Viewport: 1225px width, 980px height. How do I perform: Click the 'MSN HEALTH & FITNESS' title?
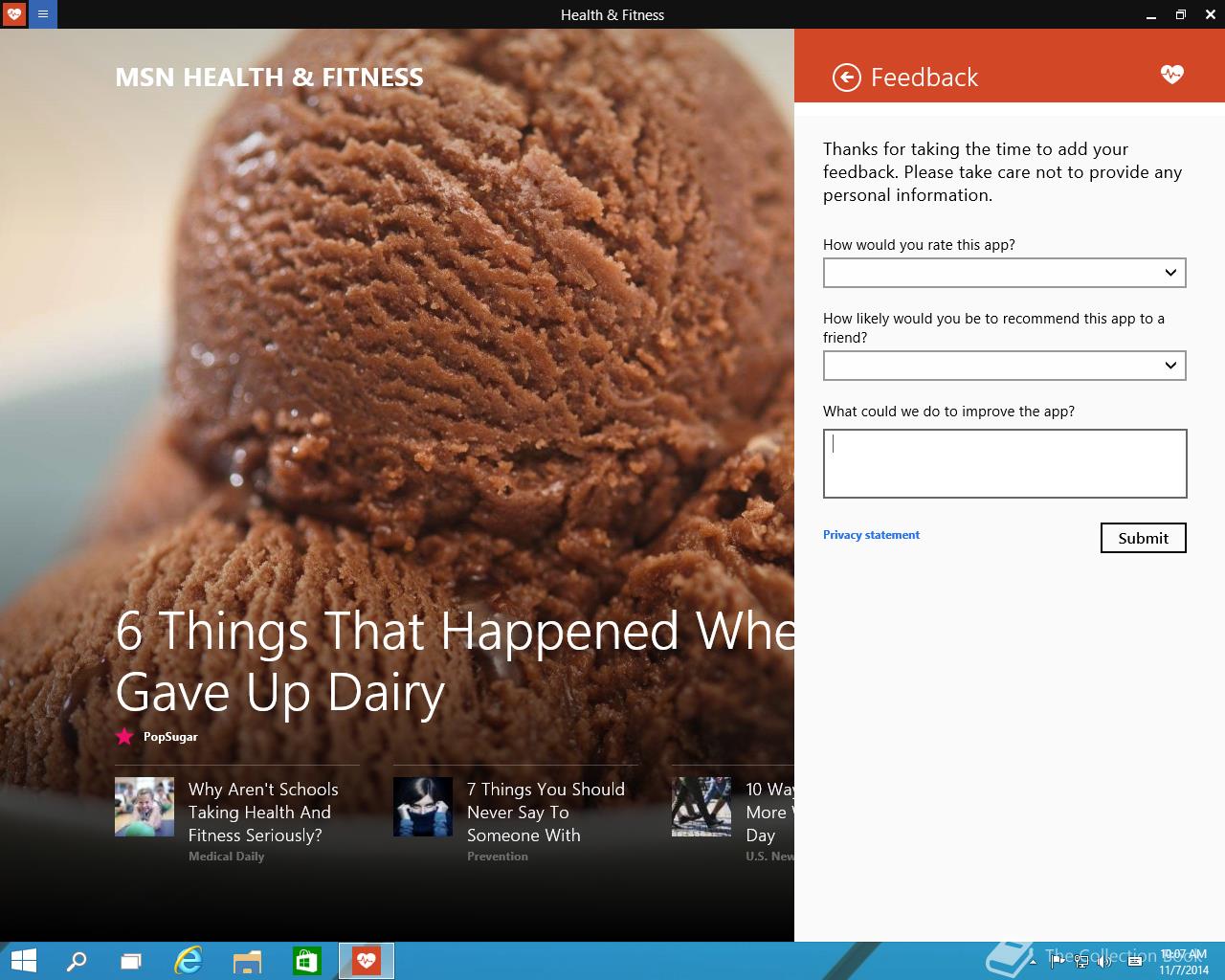pyautogui.click(x=269, y=78)
